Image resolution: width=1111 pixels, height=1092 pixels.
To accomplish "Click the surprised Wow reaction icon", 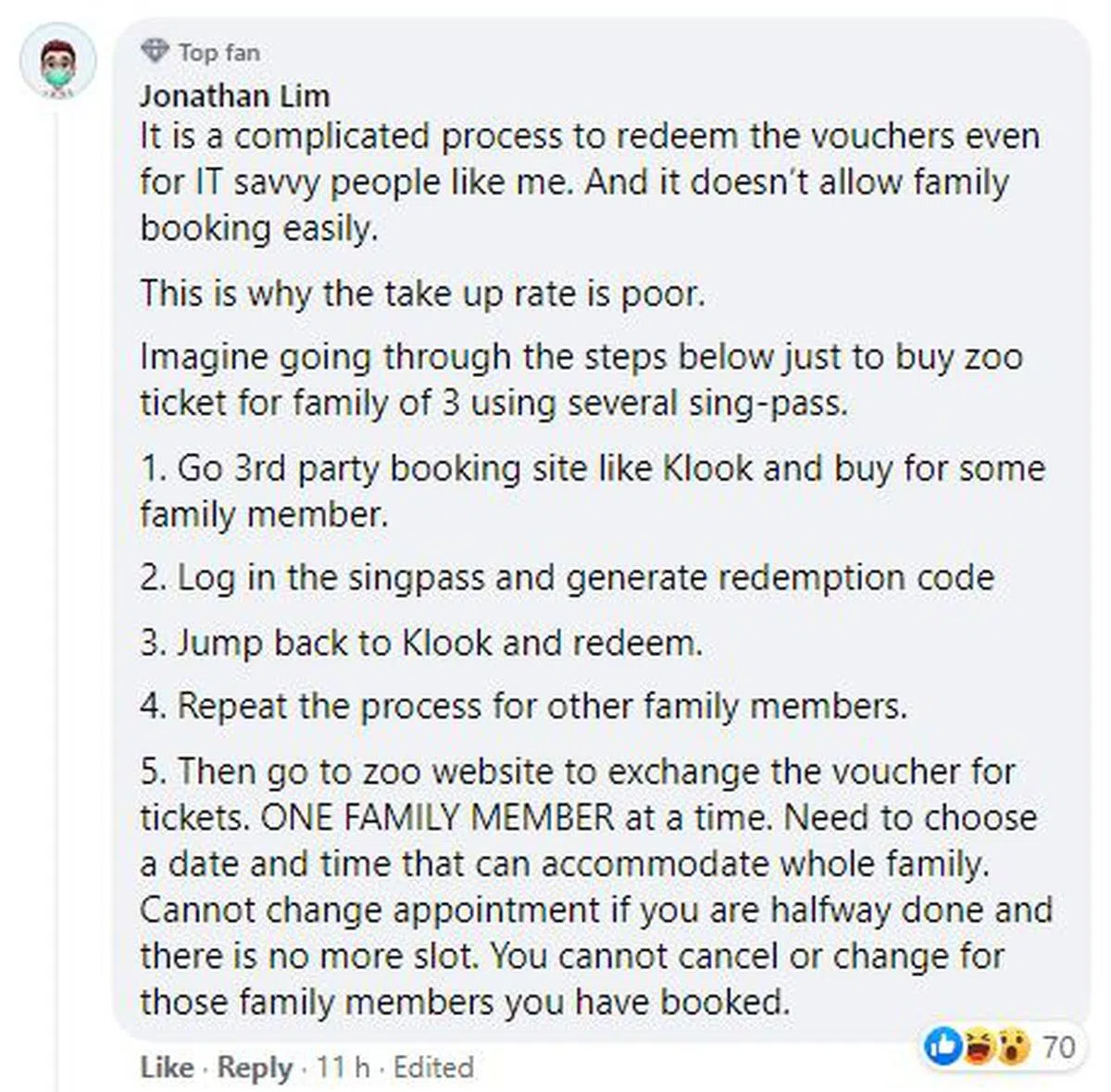I will [x=1013, y=1047].
